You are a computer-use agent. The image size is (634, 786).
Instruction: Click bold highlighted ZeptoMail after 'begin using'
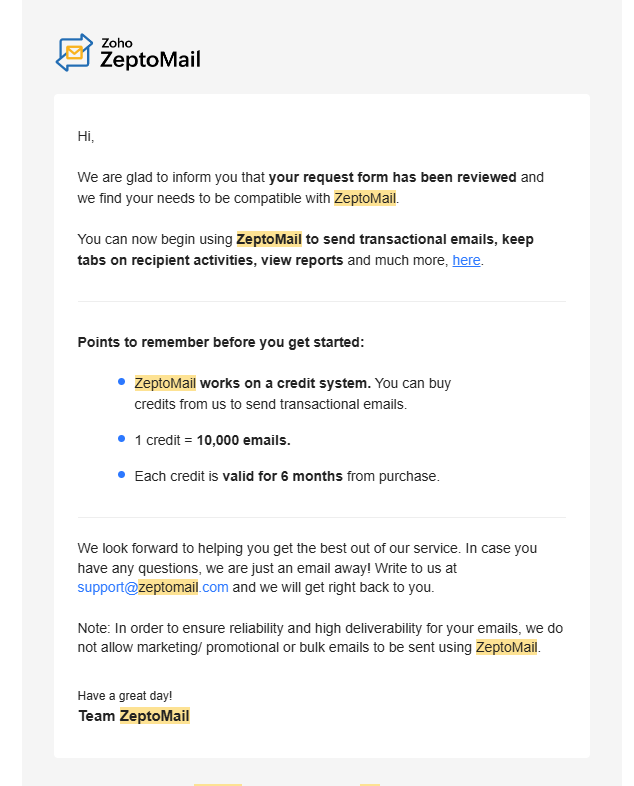(269, 239)
